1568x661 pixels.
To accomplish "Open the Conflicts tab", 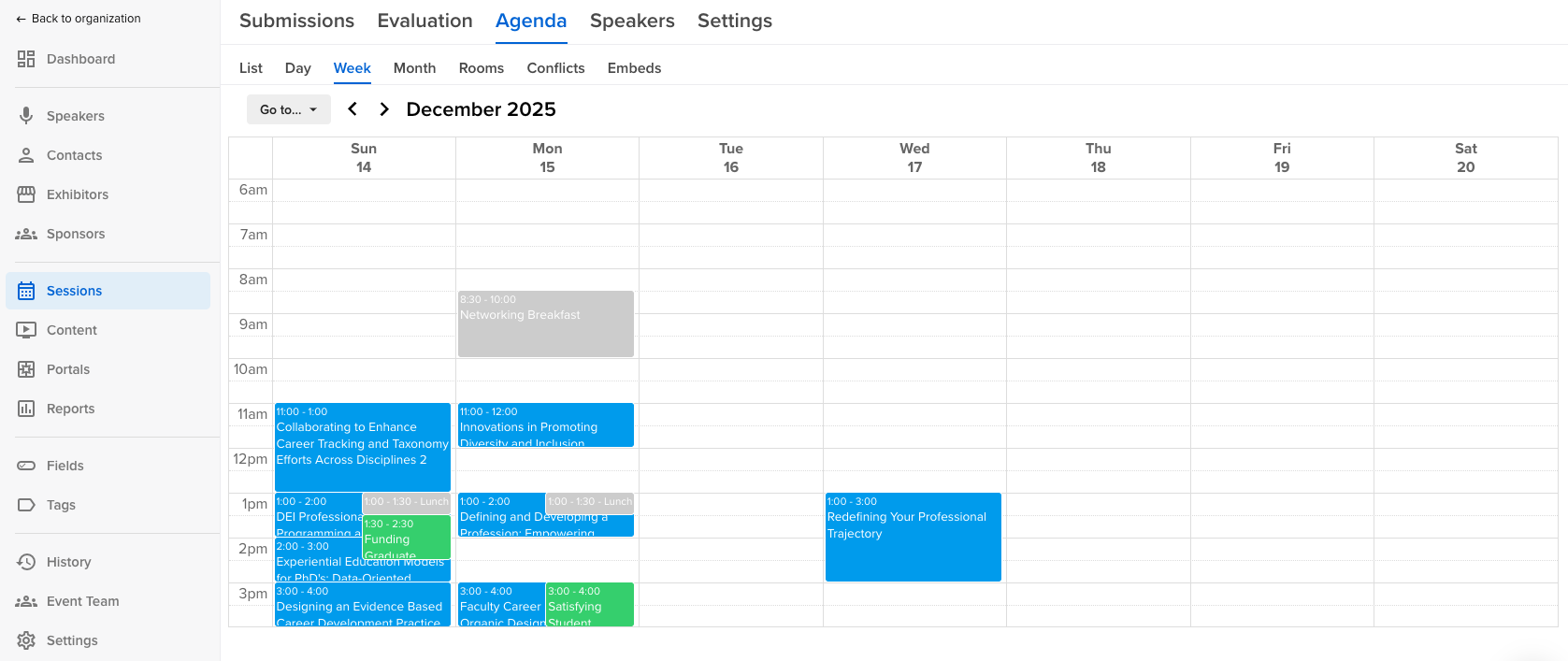I will [555, 68].
